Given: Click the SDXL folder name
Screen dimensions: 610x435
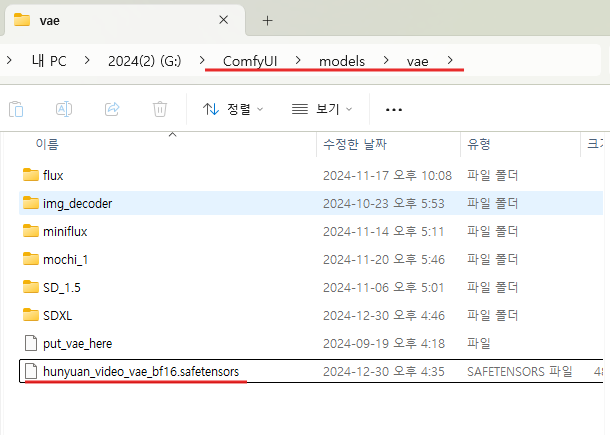Looking at the screenshot, I should (x=57, y=316).
